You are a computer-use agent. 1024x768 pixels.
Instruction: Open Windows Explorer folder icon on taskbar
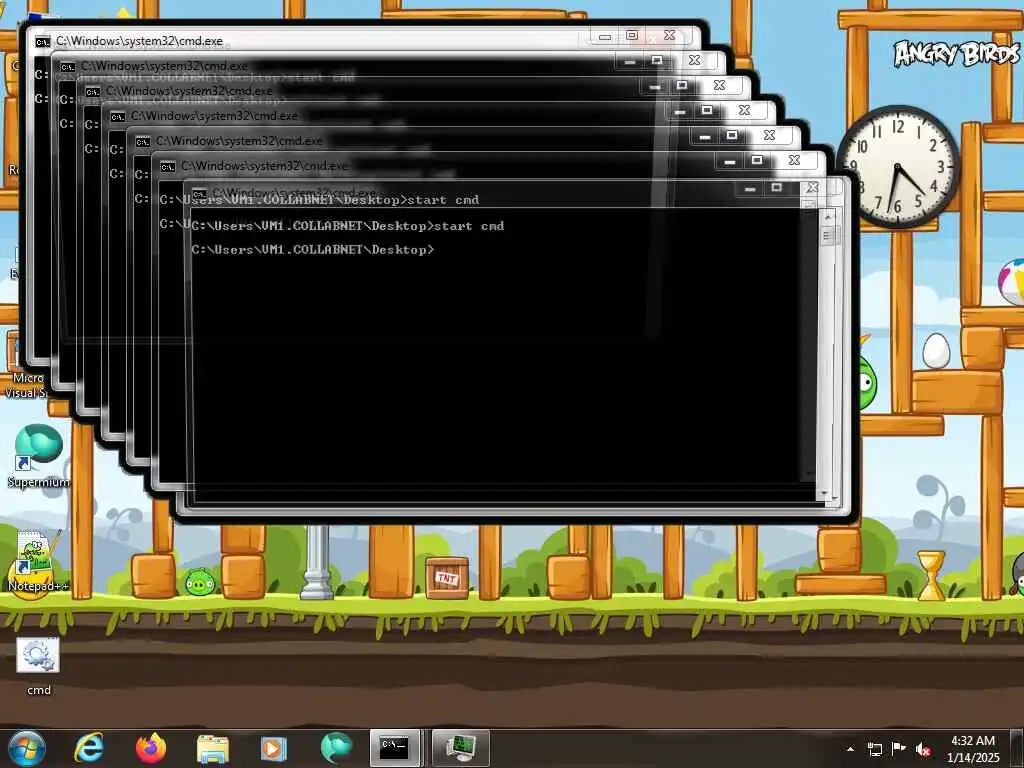point(213,749)
